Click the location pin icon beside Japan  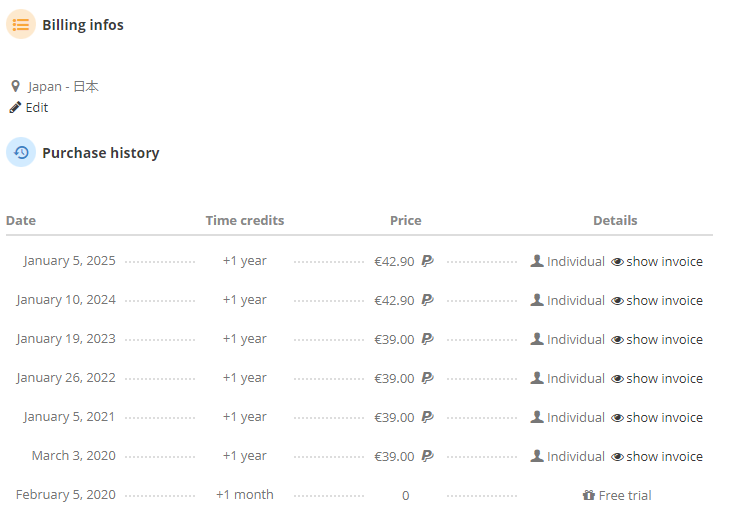click(15, 86)
